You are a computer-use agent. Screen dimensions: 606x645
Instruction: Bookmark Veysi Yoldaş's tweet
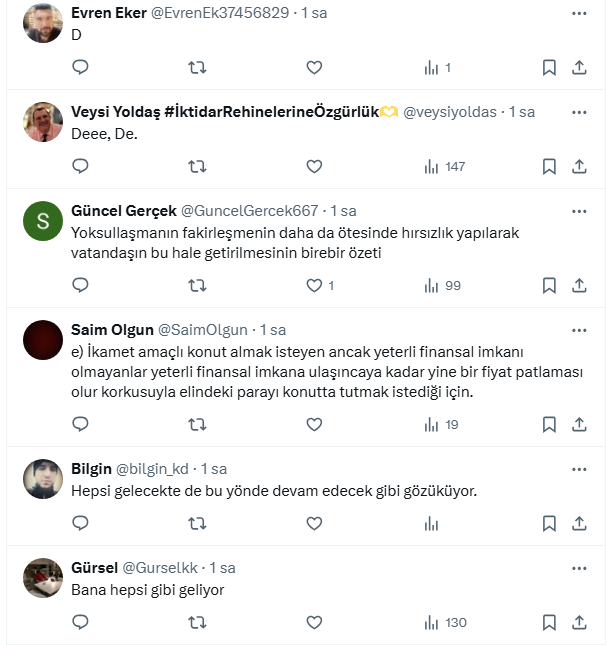pos(549,167)
